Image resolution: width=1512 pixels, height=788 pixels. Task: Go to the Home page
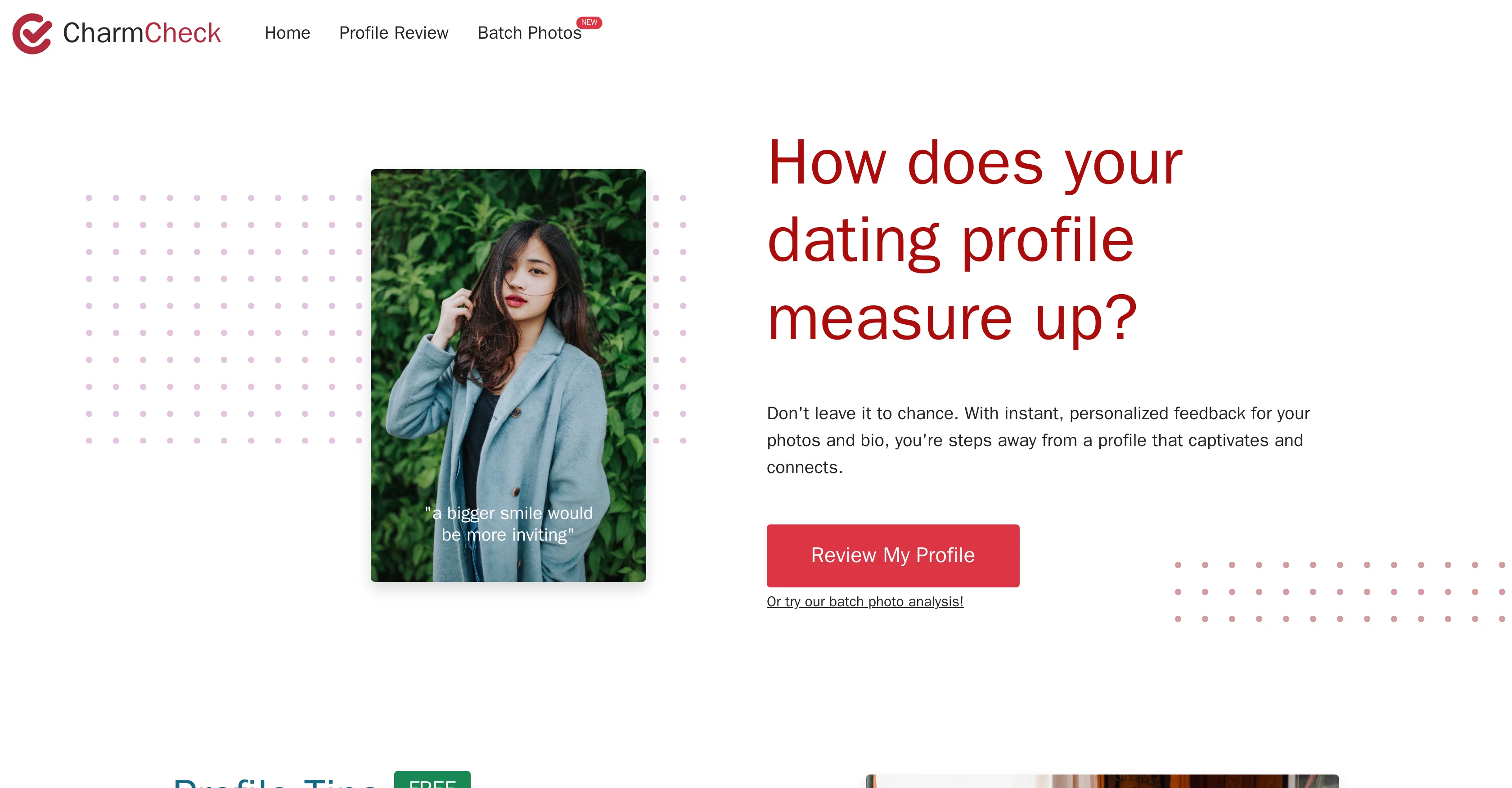click(x=287, y=33)
